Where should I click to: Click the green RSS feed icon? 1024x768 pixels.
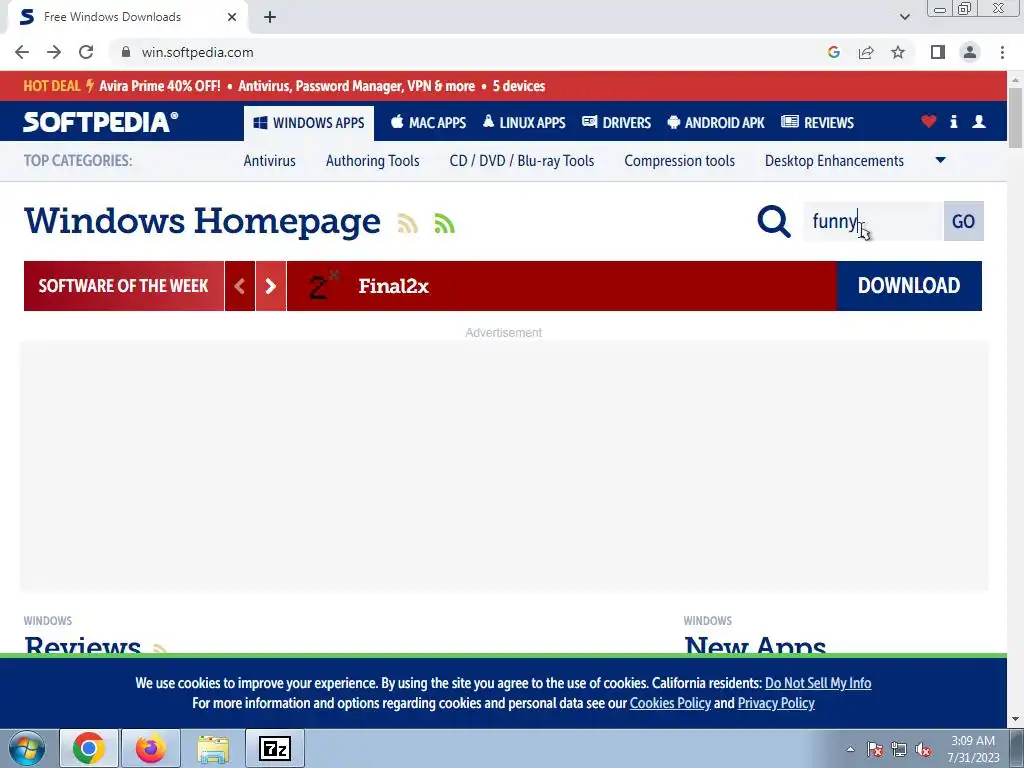tap(444, 224)
